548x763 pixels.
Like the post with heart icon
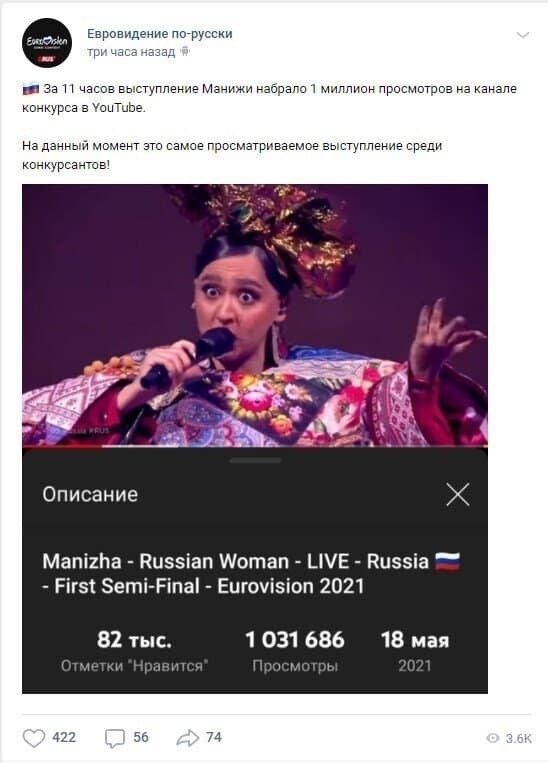pos(34,738)
